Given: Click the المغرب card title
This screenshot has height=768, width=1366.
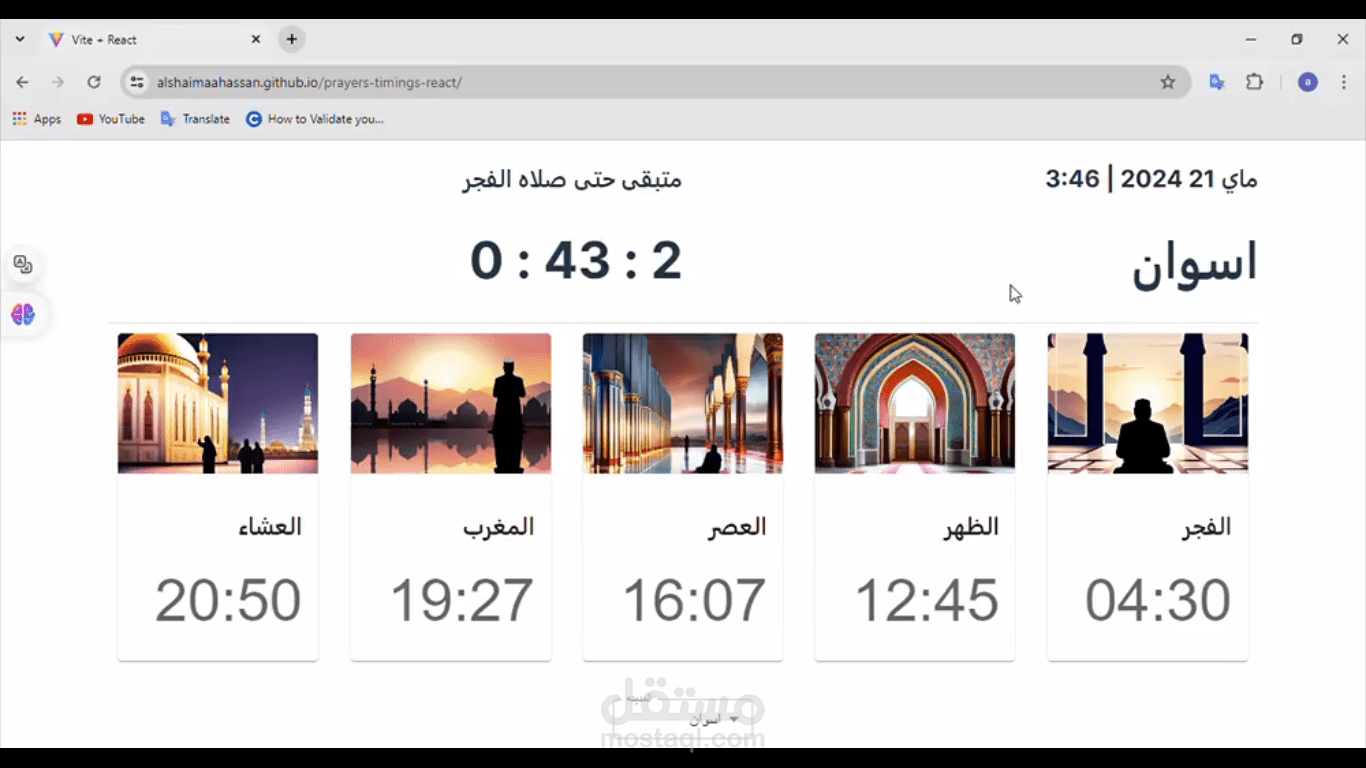Looking at the screenshot, I should [x=498, y=527].
